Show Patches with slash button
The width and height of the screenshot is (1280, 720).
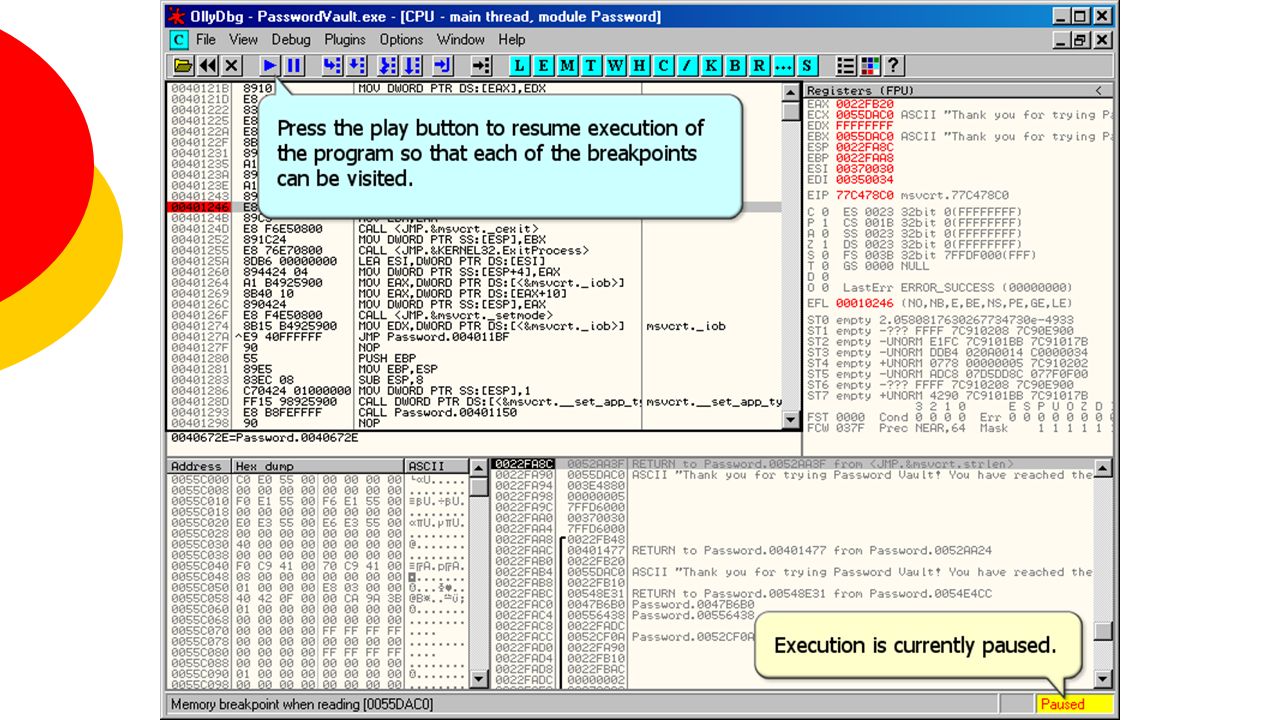687,65
